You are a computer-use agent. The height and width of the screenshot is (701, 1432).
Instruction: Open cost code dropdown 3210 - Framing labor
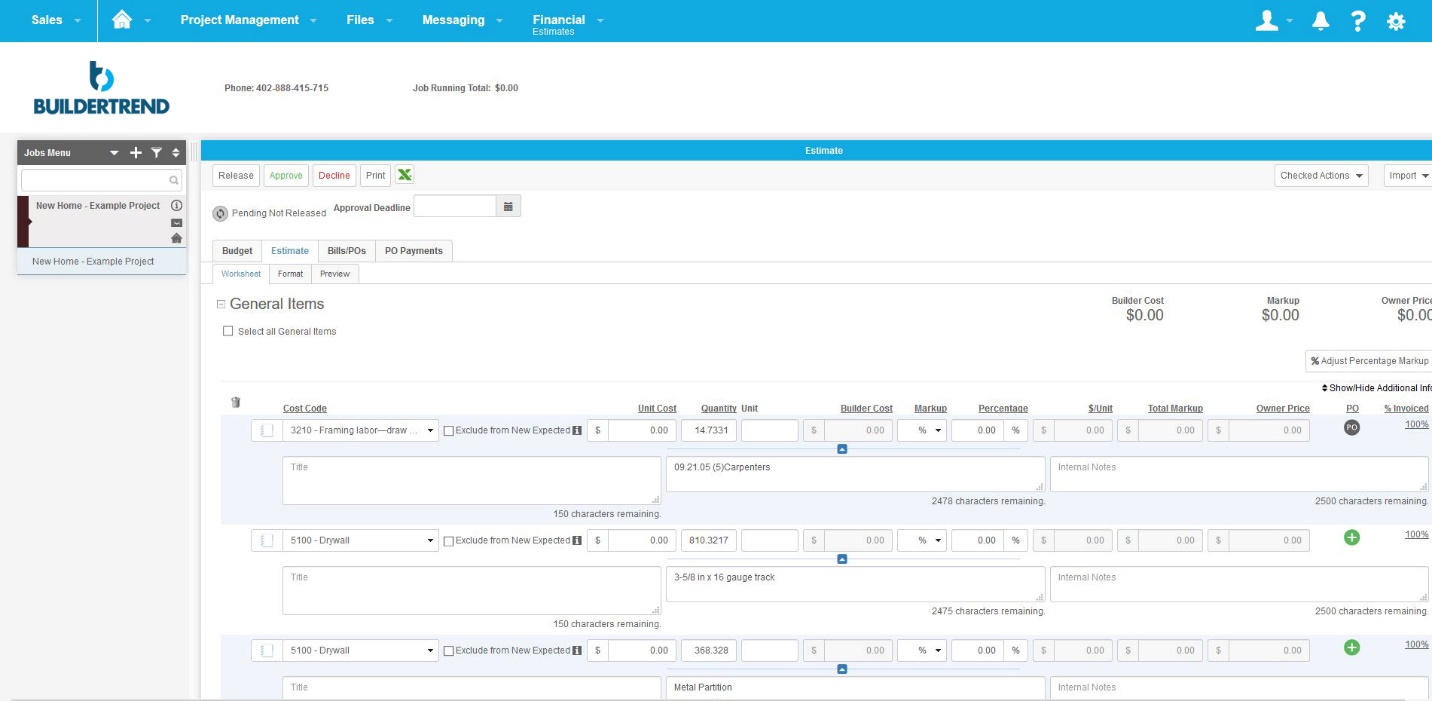click(x=361, y=430)
